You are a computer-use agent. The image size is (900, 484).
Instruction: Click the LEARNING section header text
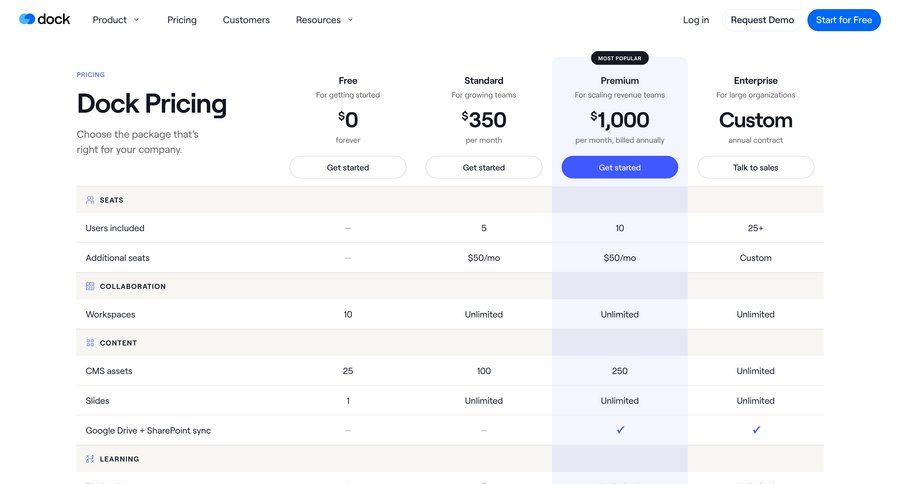[x=119, y=459]
